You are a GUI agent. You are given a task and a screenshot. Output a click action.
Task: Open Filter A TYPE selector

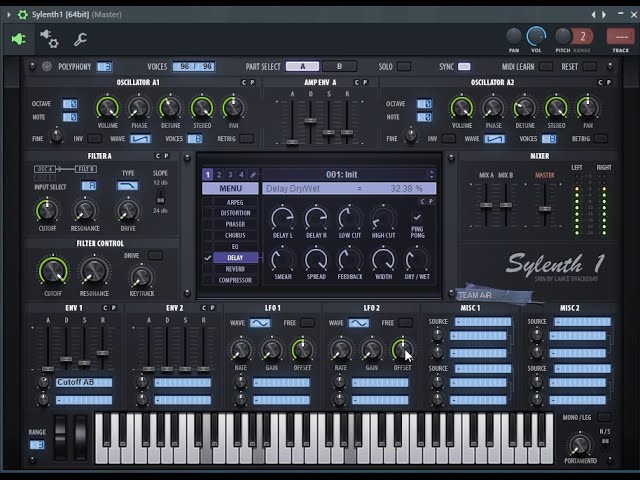point(128,186)
